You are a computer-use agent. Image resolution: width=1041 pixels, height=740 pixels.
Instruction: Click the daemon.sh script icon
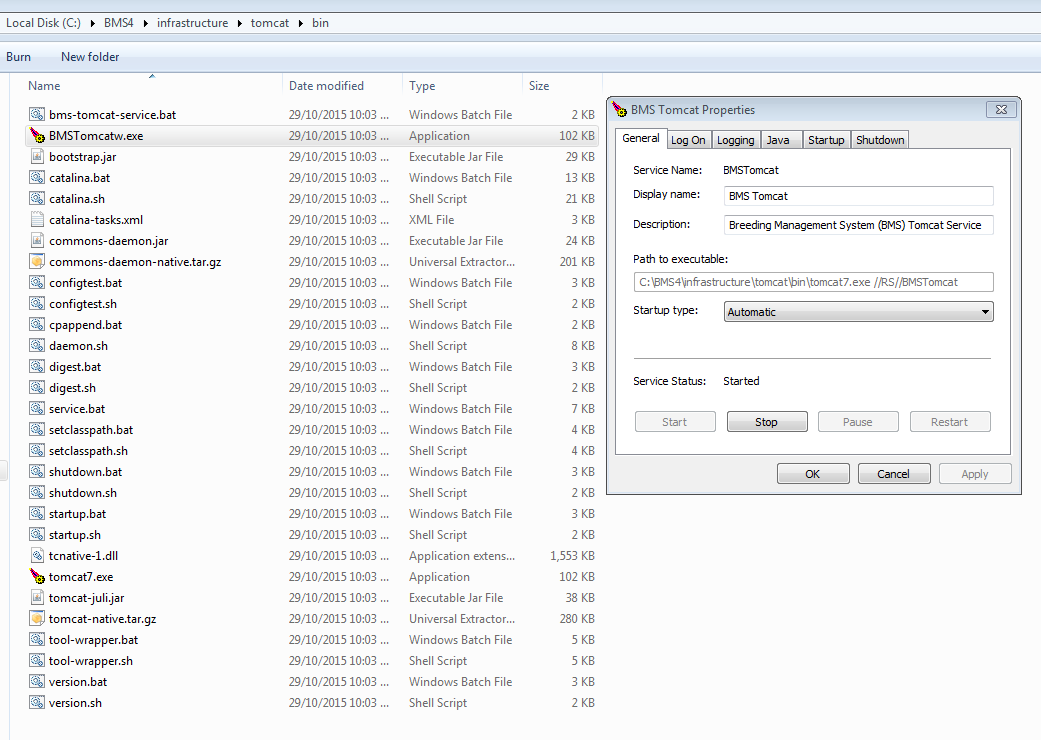pyautogui.click(x=37, y=346)
